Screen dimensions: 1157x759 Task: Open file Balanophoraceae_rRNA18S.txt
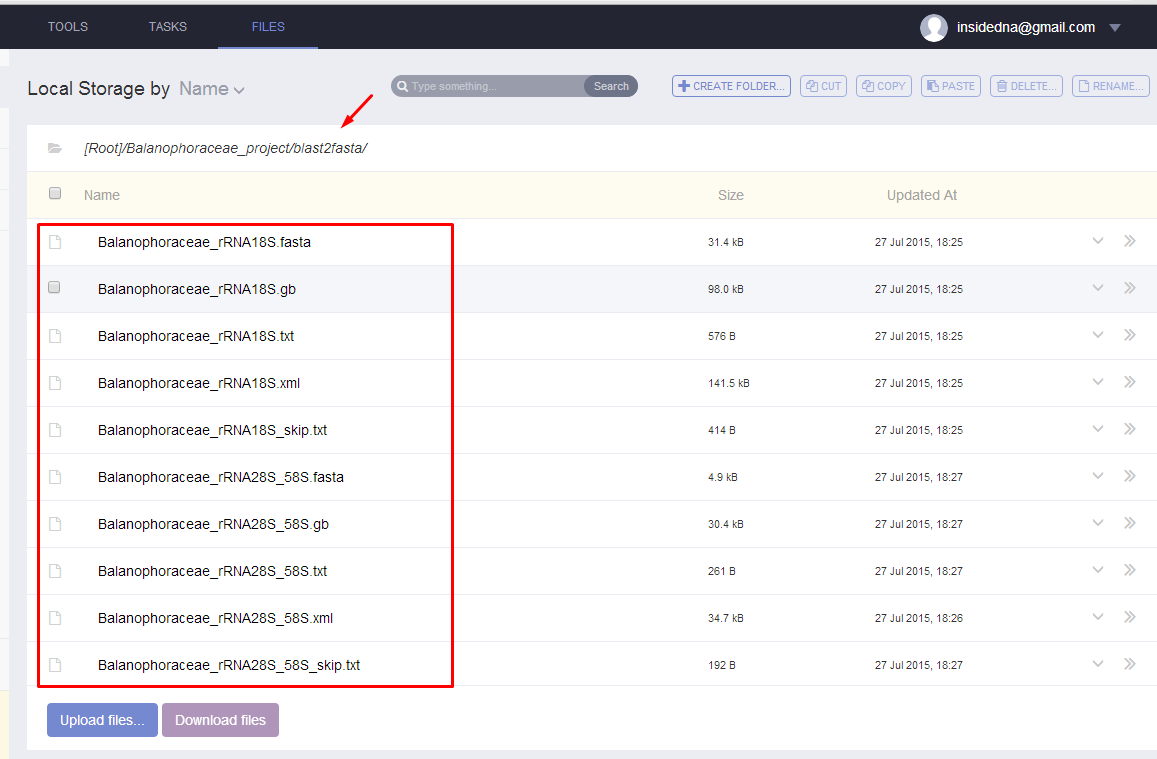[x=196, y=336]
